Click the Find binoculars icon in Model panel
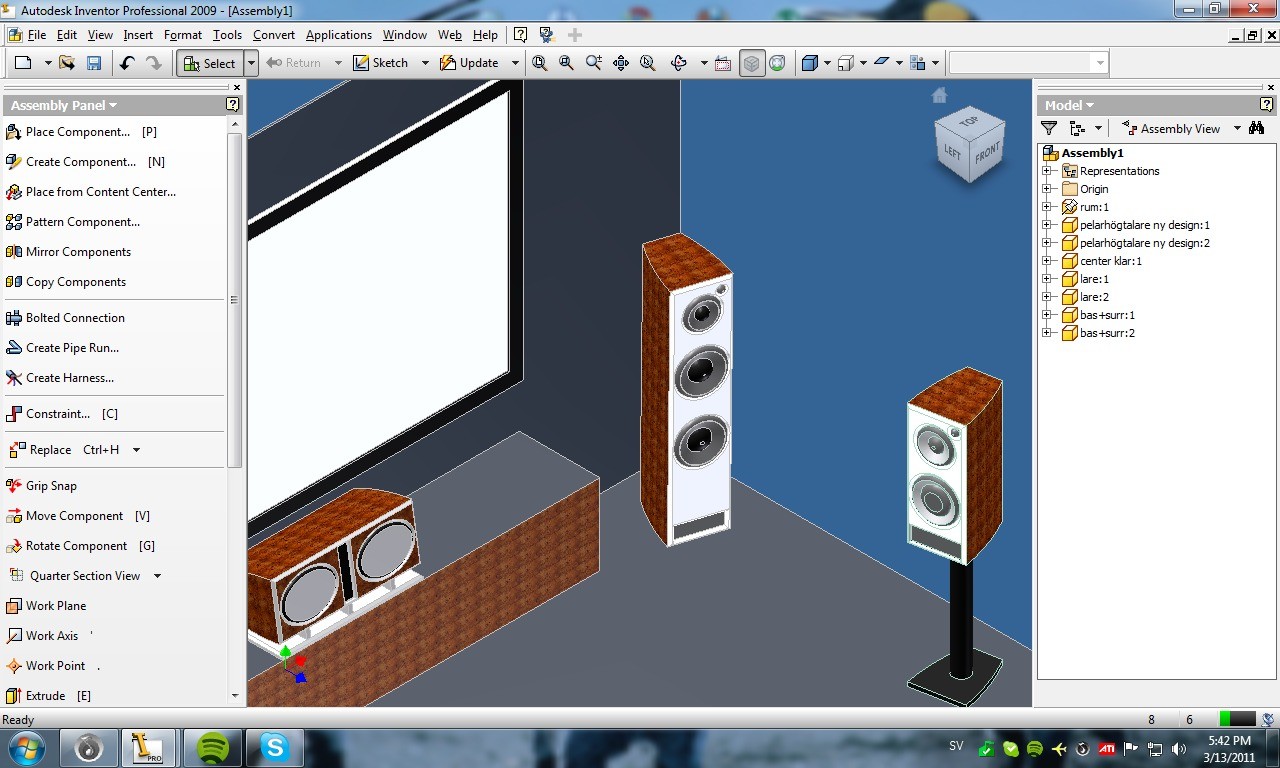 click(x=1257, y=128)
